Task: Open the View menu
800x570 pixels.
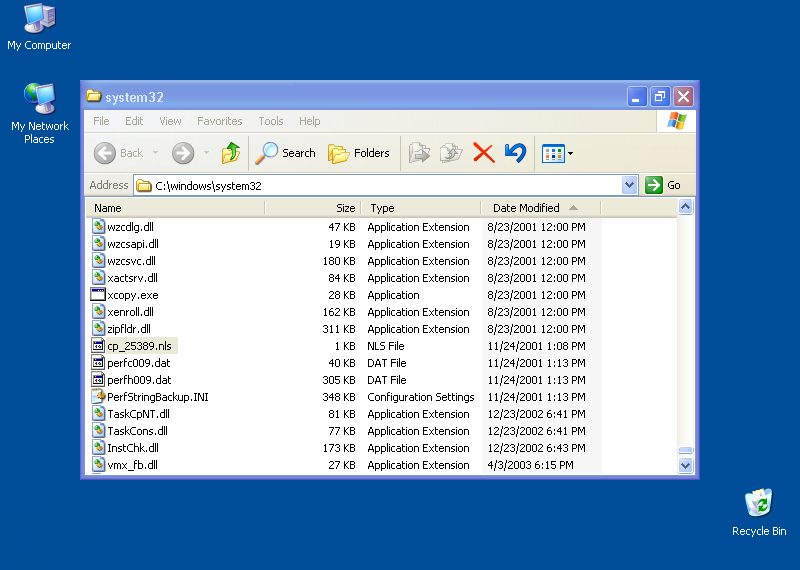Action: tap(170, 121)
